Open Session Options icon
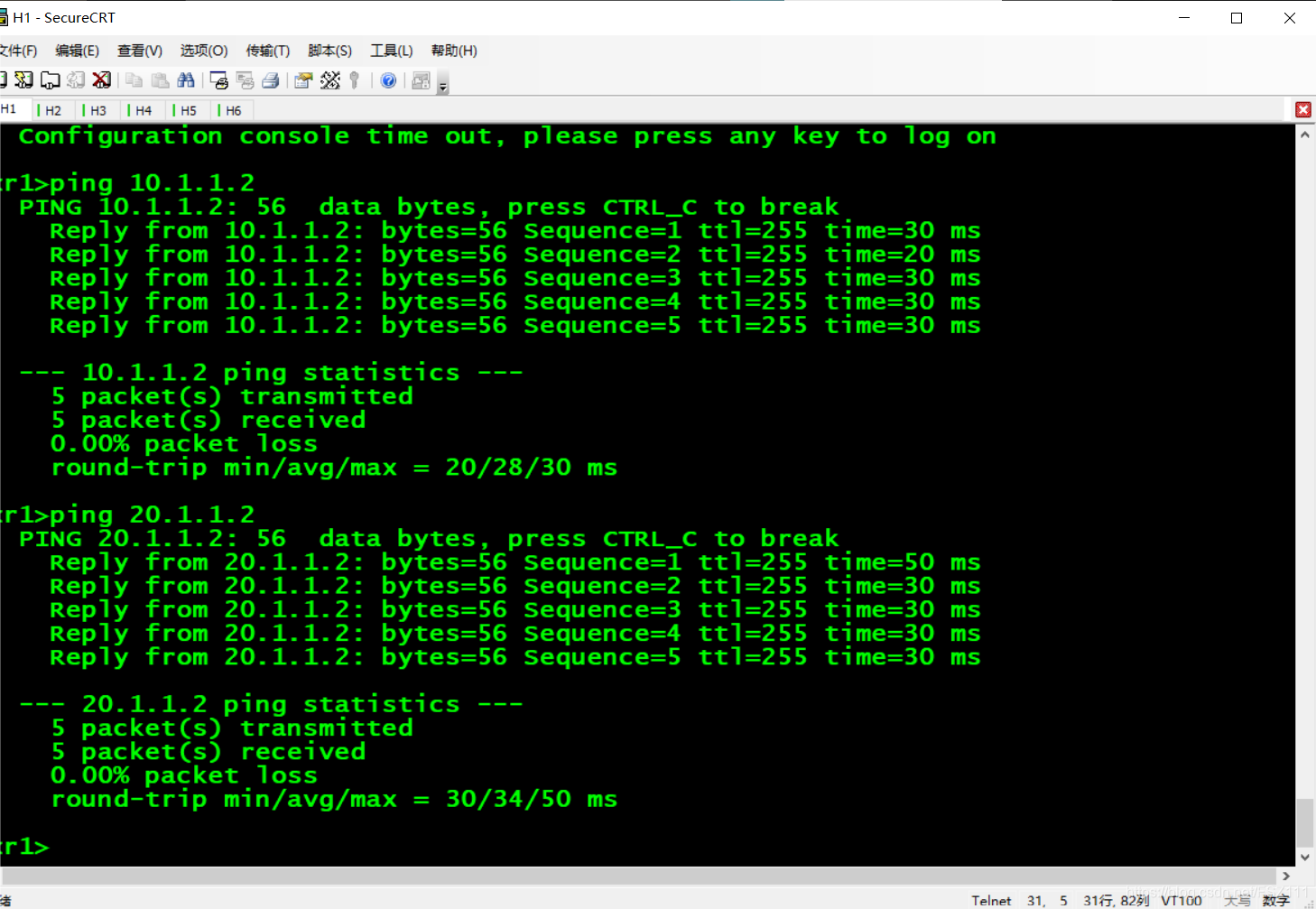1316x909 pixels. [303, 80]
